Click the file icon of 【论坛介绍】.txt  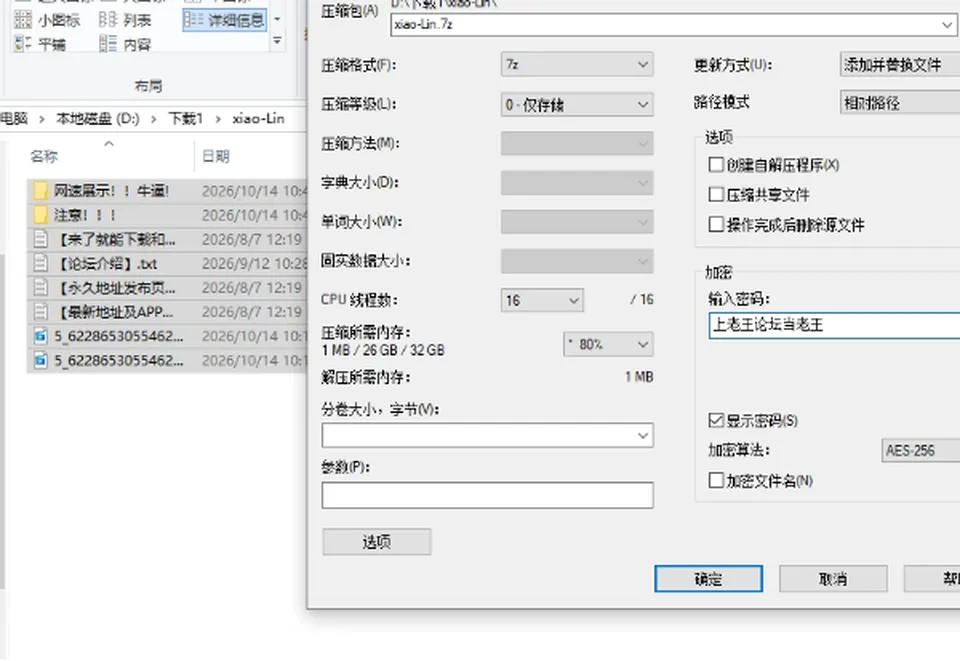pos(40,263)
